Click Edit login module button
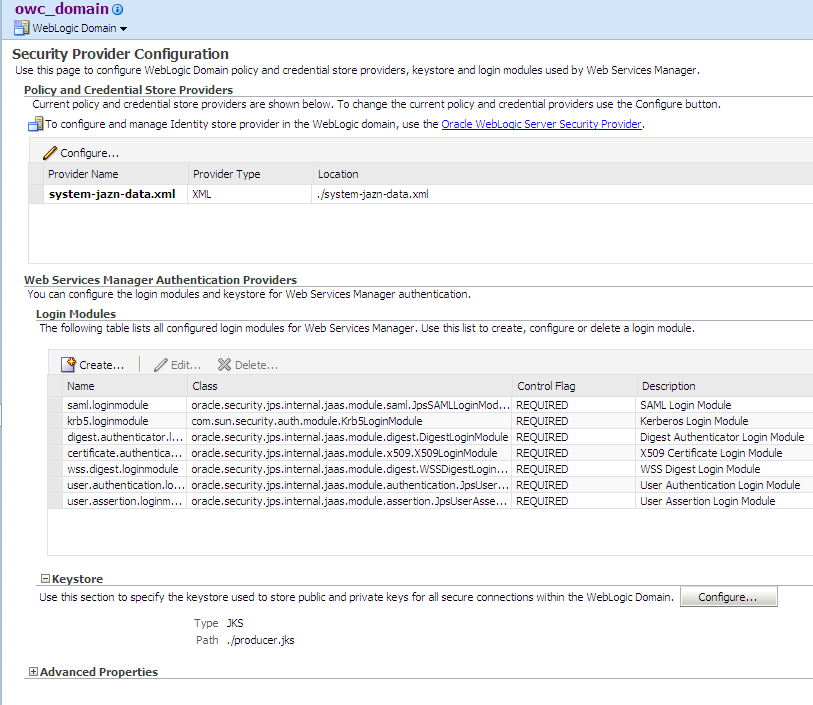Viewport: 813px width, 705px height. [x=177, y=365]
